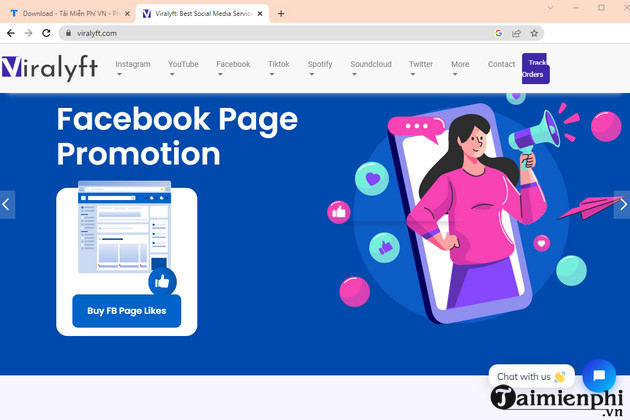Reload the Viralyft page
This screenshot has width=630, height=420.
point(46,33)
